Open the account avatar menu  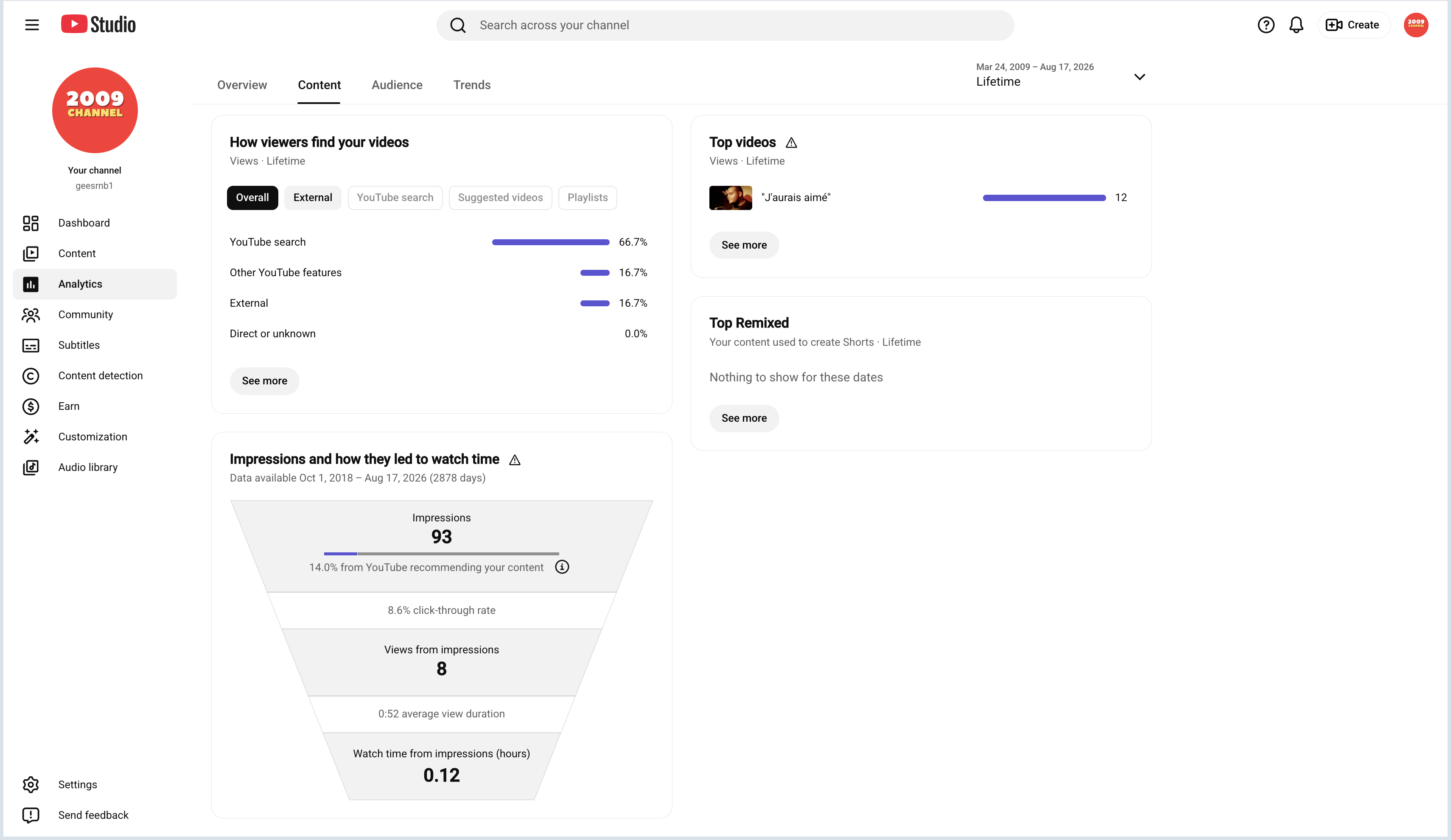[x=1416, y=25]
